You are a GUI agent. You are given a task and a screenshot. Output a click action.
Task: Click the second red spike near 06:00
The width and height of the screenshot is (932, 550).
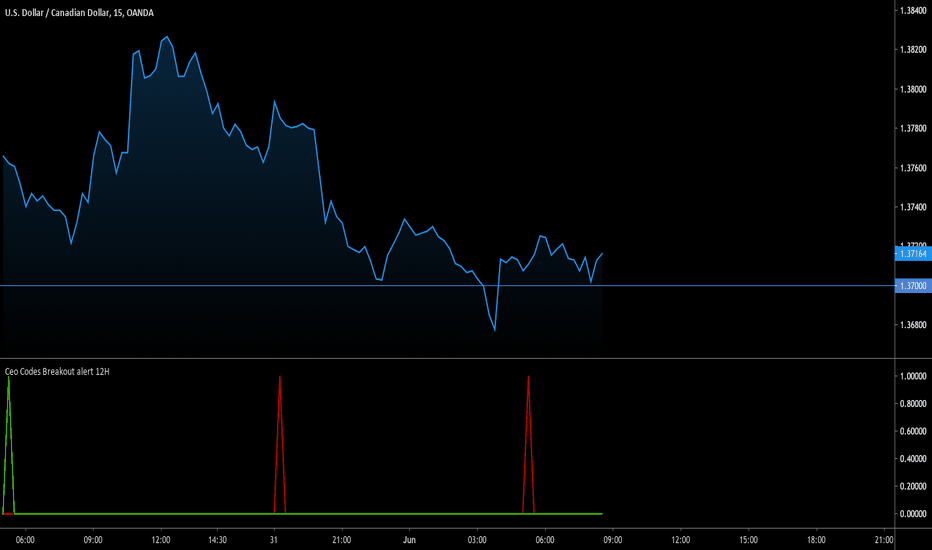click(528, 445)
